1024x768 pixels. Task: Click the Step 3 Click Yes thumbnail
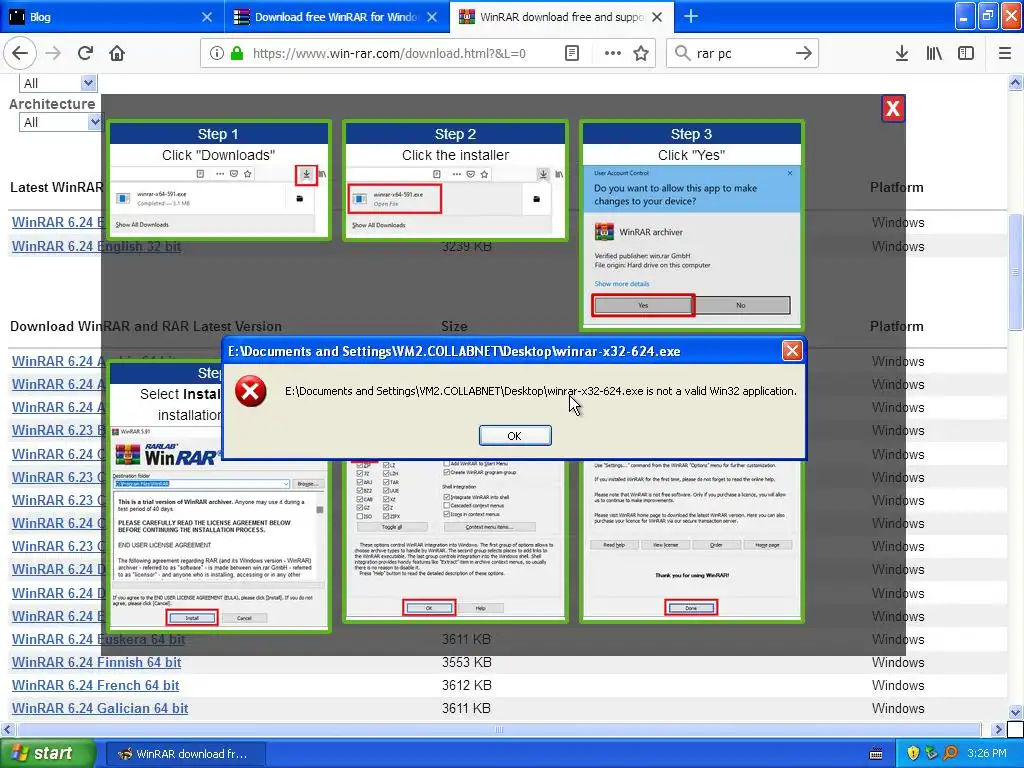click(x=691, y=225)
